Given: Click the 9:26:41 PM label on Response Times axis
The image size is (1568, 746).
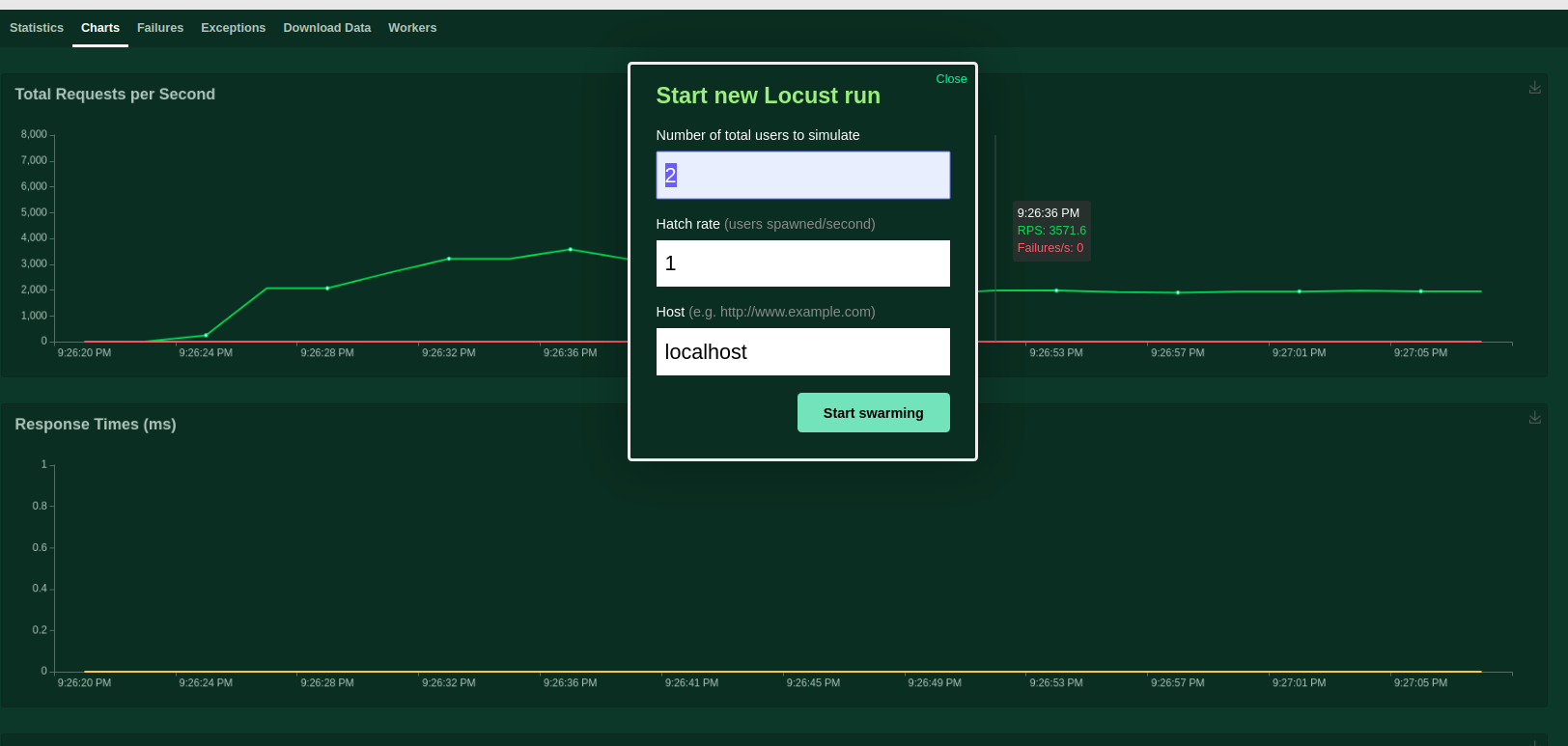Looking at the screenshot, I should pyautogui.click(x=691, y=682).
